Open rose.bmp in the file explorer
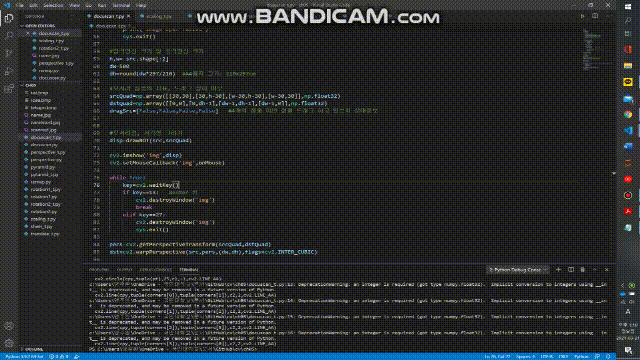 click(x=40, y=100)
